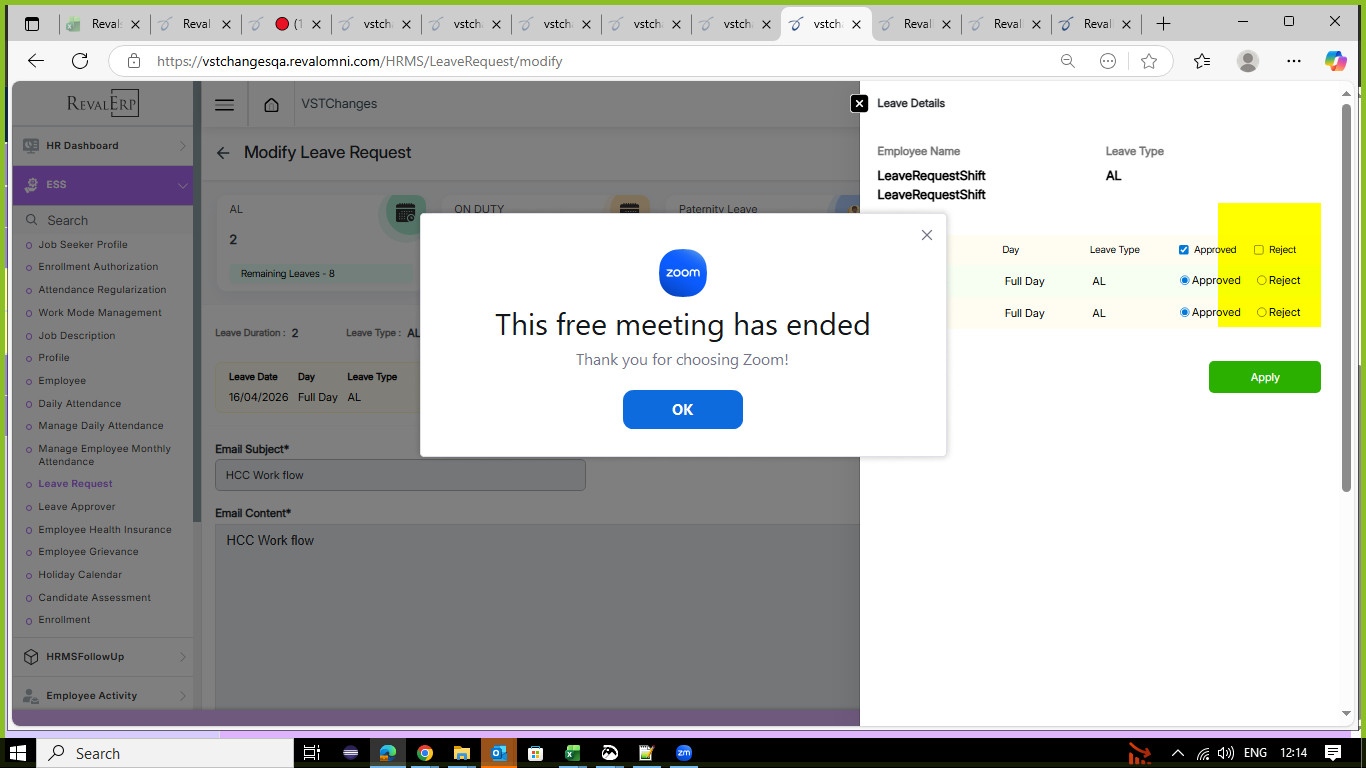Tick the Reject header checkbox
1366x768 pixels.
click(1259, 250)
